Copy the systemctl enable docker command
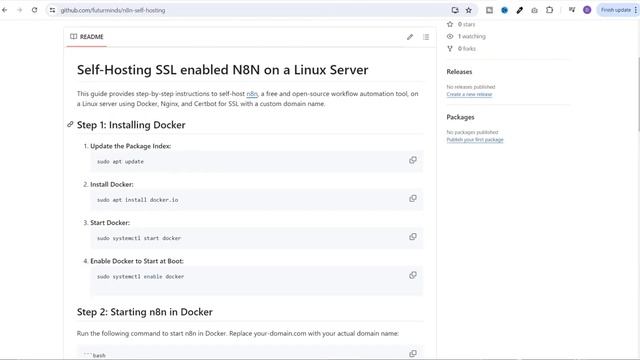The image size is (640, 360). [413, 275]
